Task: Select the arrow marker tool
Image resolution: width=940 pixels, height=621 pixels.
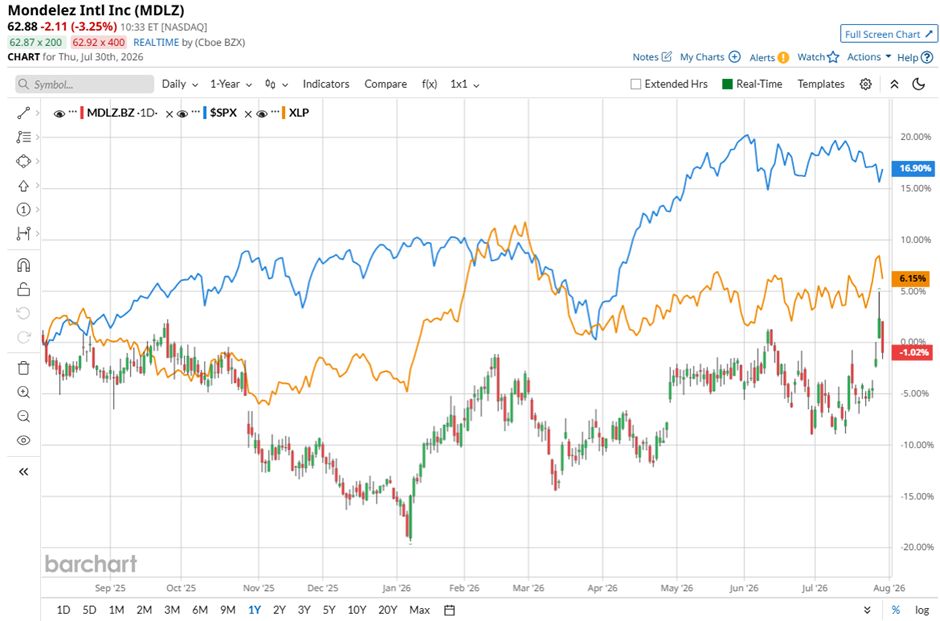Action: [x=23, y=186]
